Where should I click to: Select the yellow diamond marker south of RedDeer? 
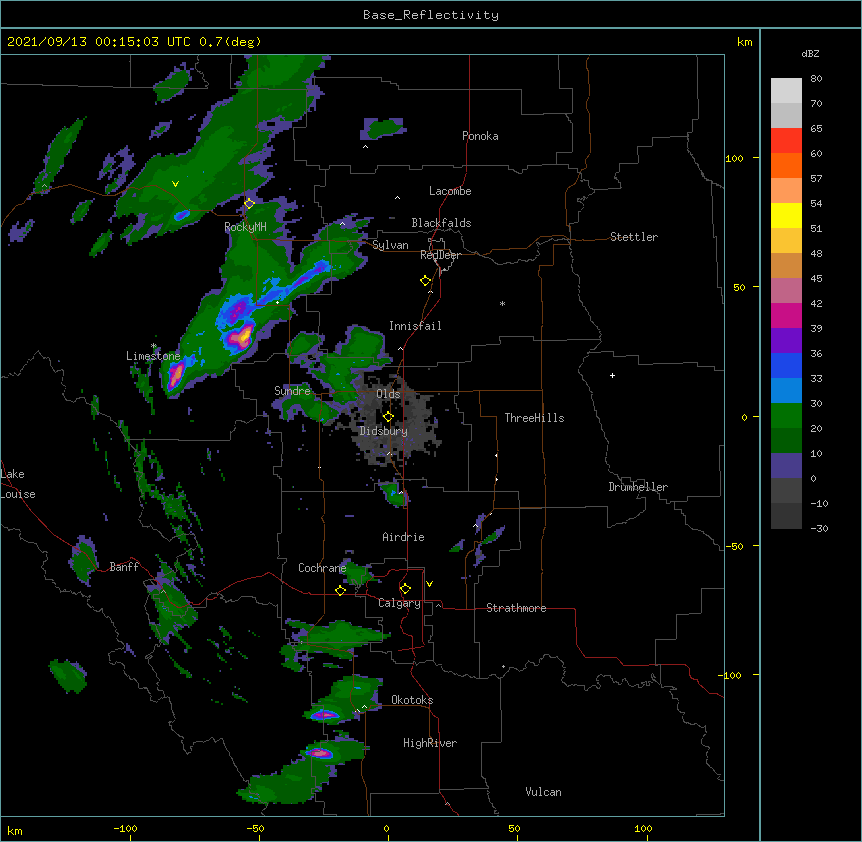click(x=426, y=281)
